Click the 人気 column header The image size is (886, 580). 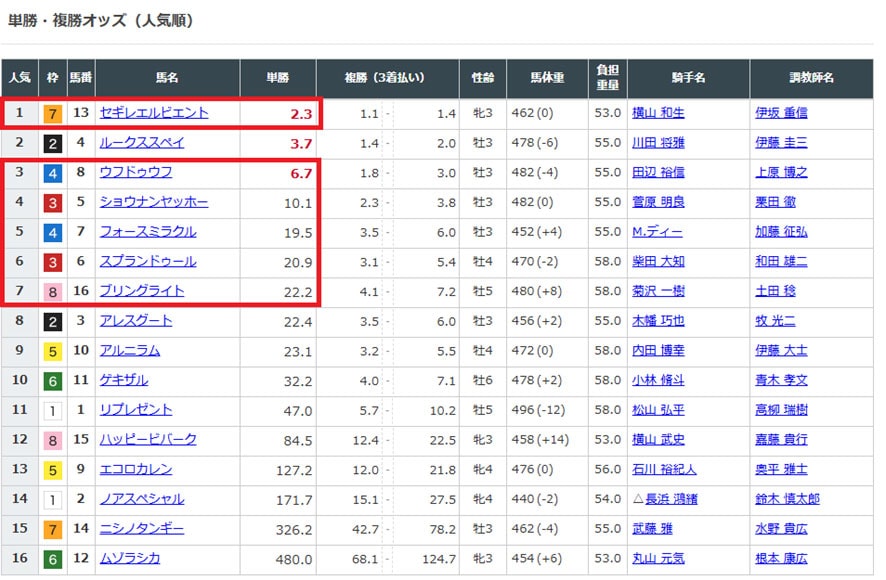click(19, 78)
